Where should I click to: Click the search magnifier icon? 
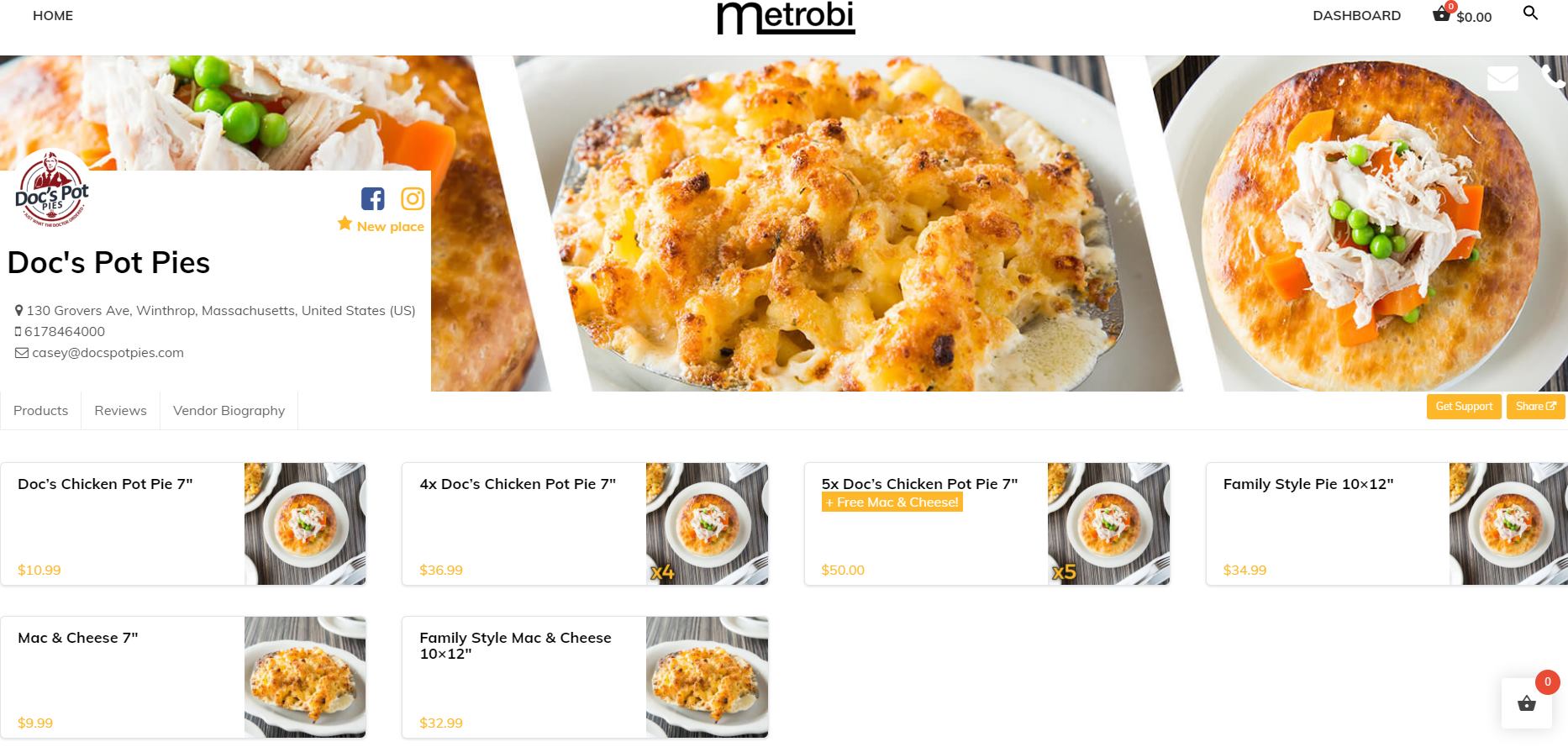[1530, 13]
